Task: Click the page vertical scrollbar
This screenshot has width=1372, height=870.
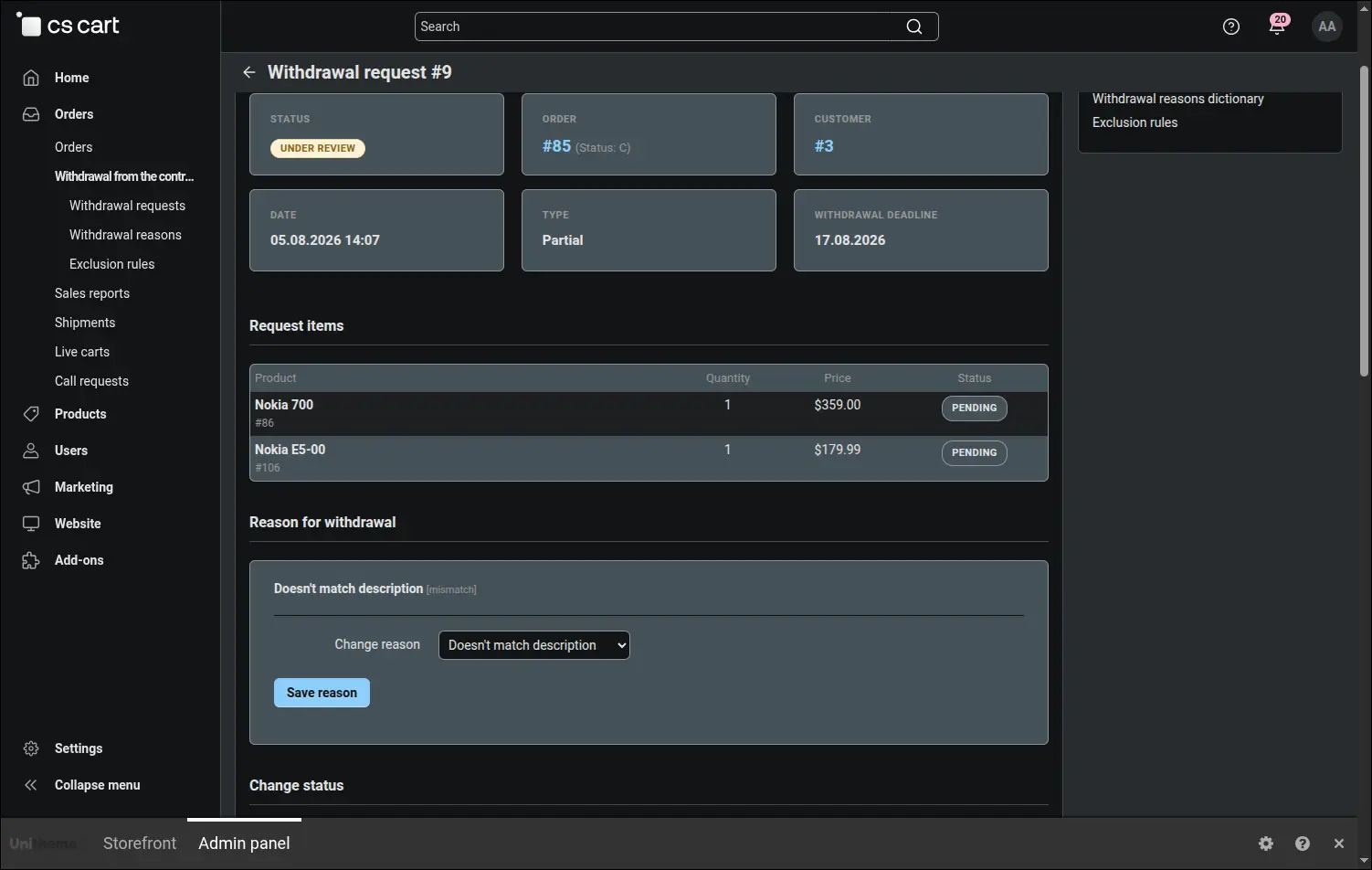Action: (x=1364, y=219)
